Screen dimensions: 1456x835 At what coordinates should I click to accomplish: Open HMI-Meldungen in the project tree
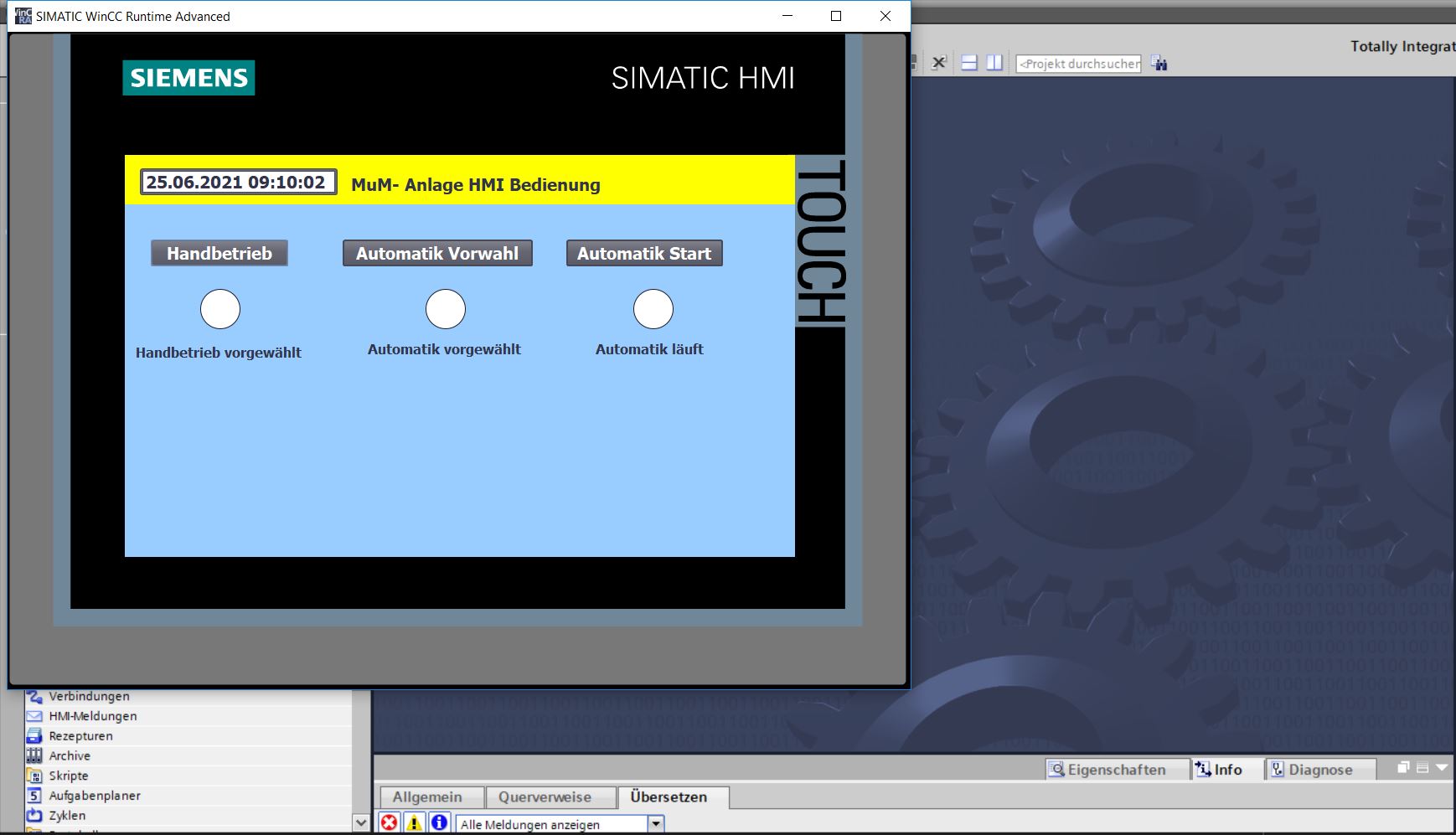(x=92, y=716)
